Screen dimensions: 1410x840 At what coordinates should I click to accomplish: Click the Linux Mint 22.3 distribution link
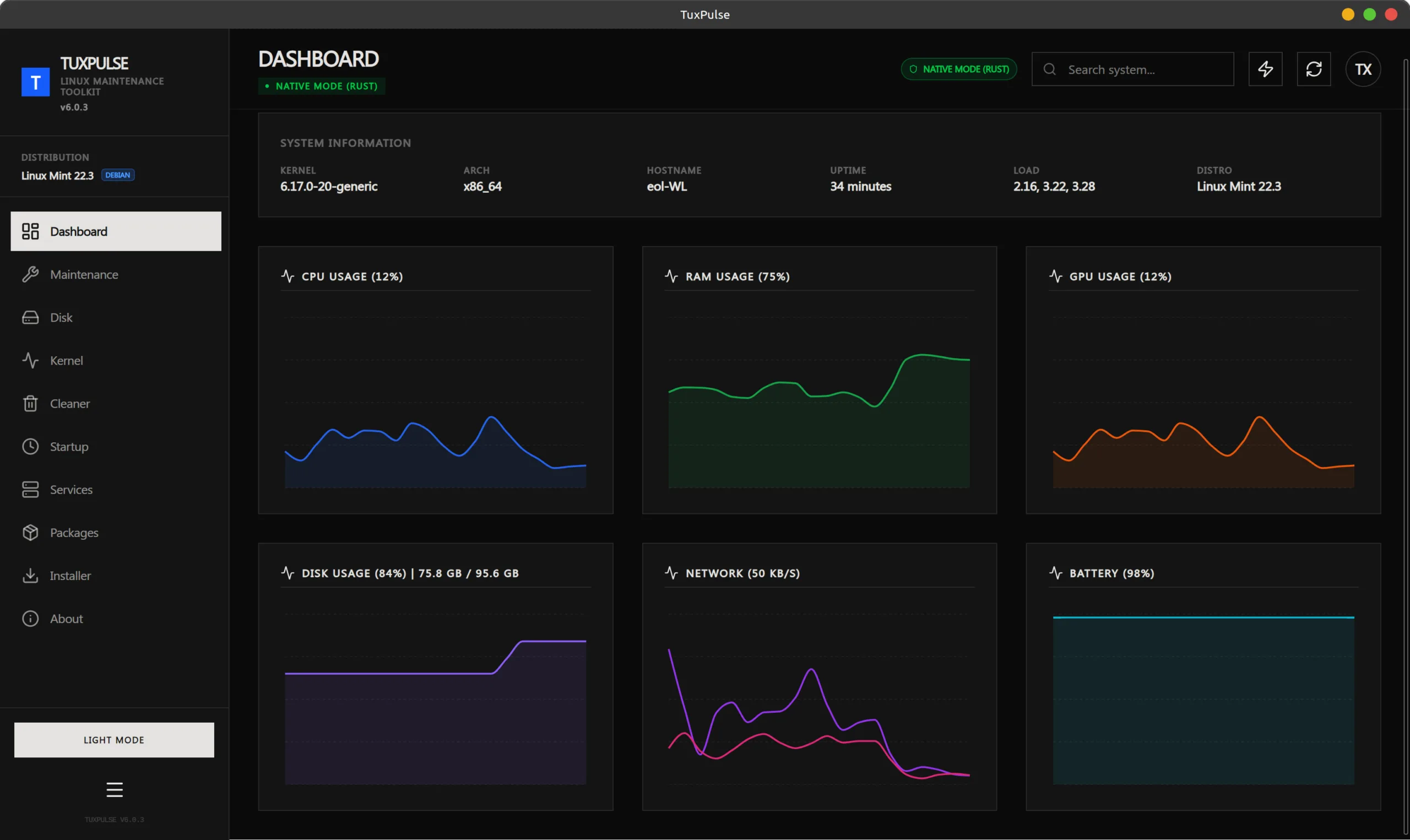pyautogui.click(x=57, y=176)
